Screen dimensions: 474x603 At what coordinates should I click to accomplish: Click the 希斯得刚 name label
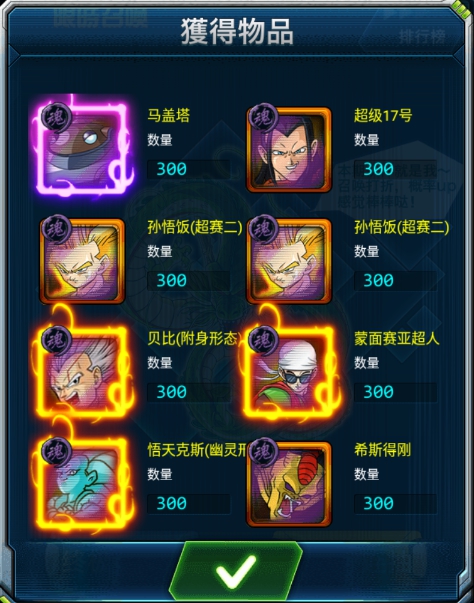click(x=383, y=450)
